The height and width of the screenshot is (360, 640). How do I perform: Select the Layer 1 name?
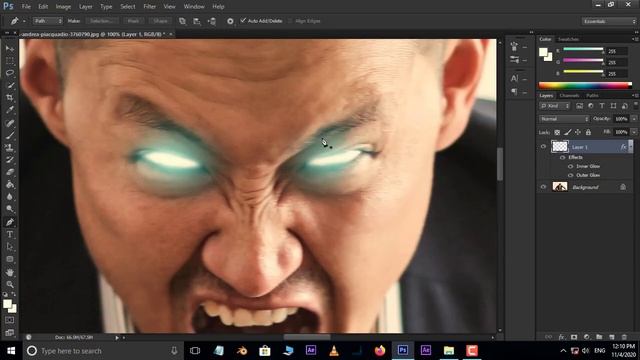point(580,147)
